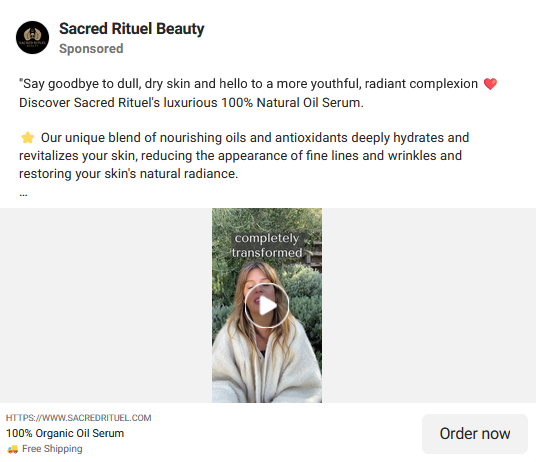The width and height of the screenshot is (536, 462).
Task: Click the red heart emoji
Action: click(x=490, y=84)
